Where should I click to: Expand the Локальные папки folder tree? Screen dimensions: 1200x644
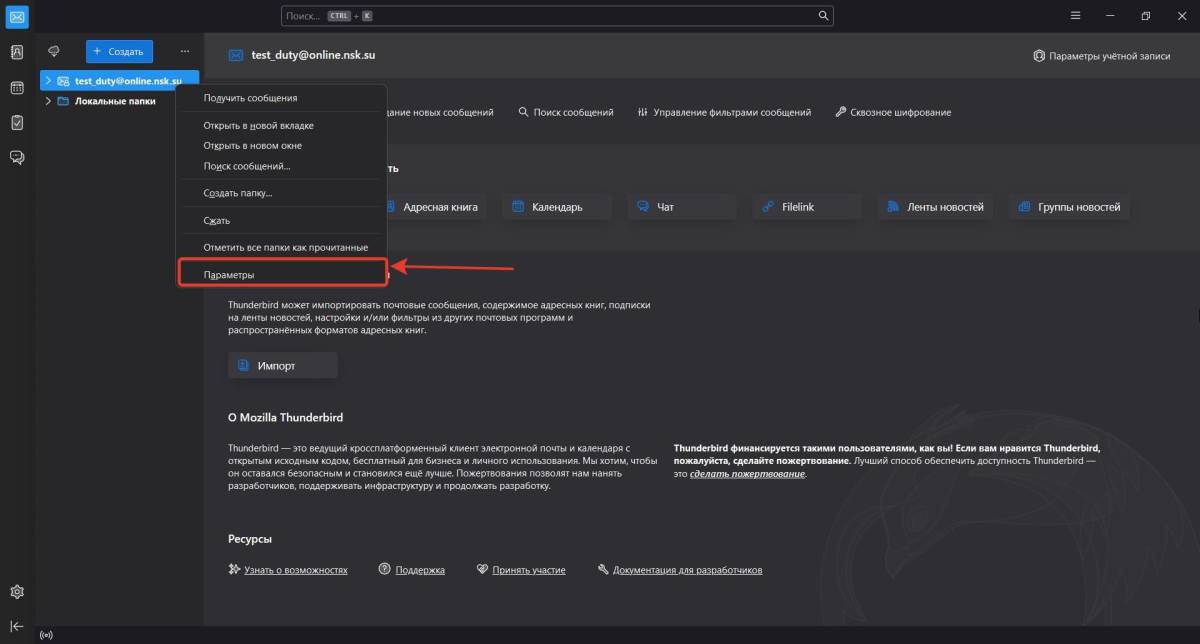pyautogui.click(x=48, y=101)
